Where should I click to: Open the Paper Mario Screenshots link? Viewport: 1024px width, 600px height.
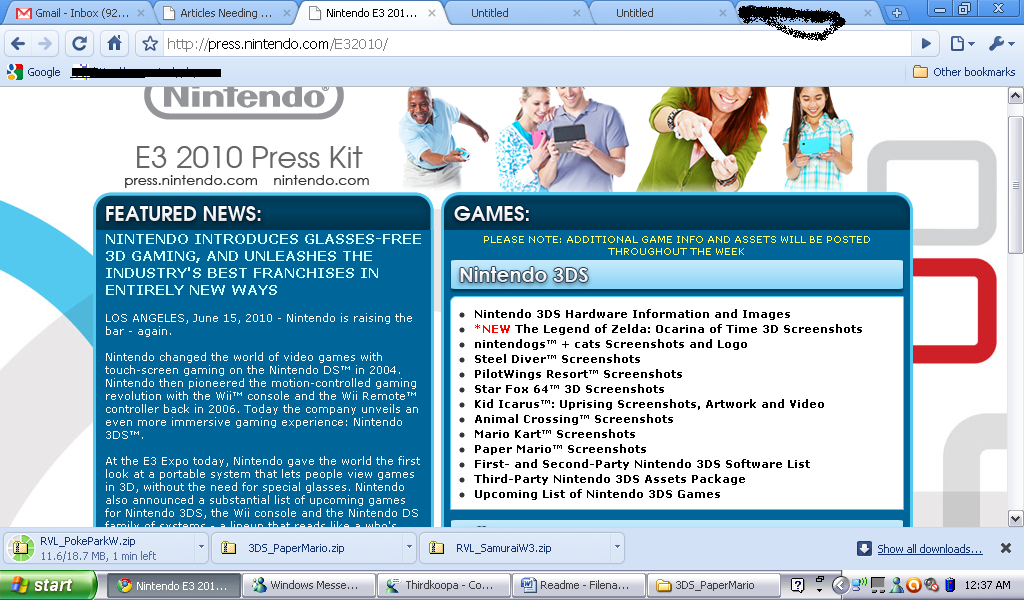[x=560, y=449]
